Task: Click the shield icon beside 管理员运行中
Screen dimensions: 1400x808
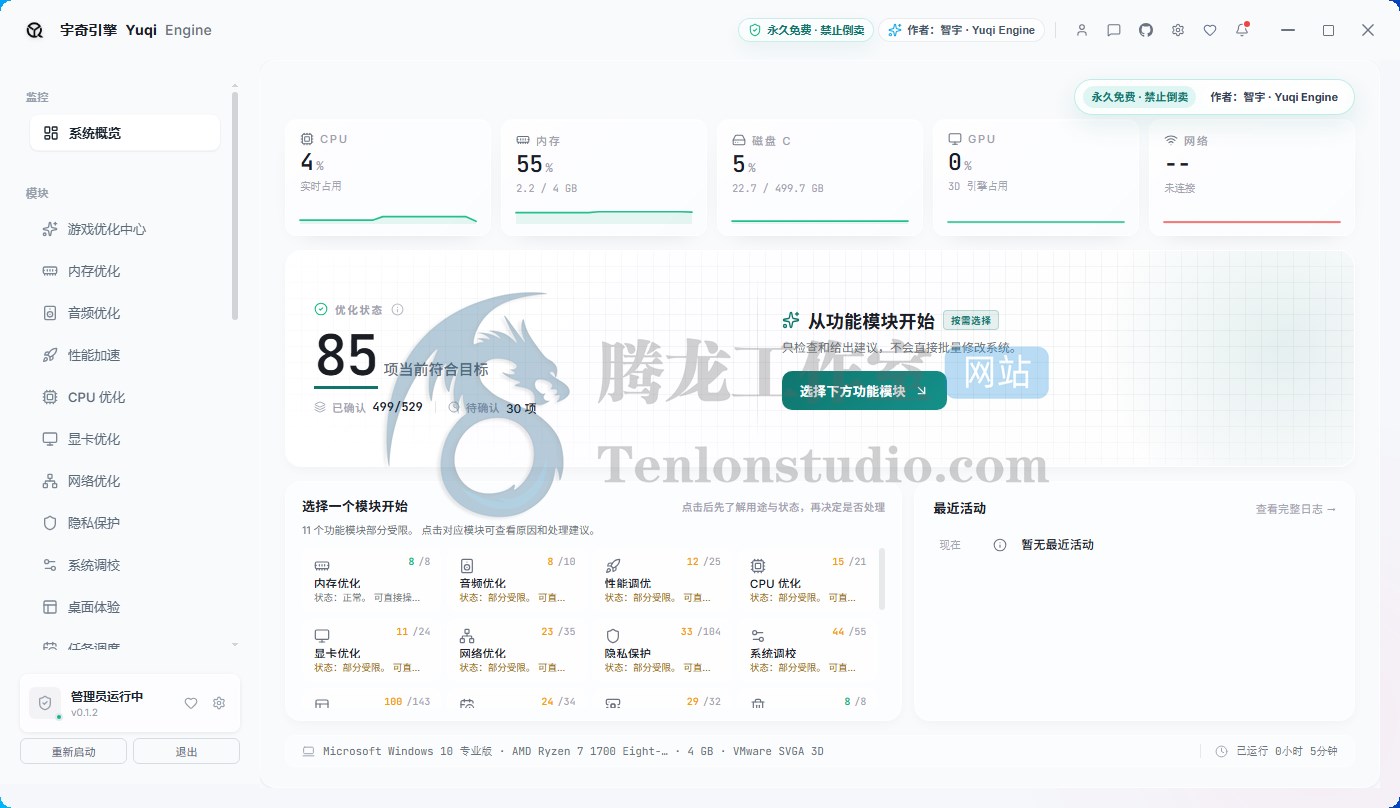Action: point(45,703)
